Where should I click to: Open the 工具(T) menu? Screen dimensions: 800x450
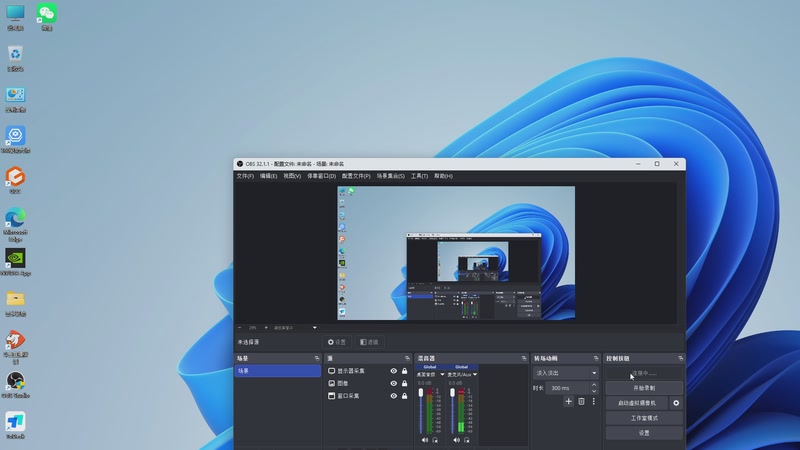point(419,176)
